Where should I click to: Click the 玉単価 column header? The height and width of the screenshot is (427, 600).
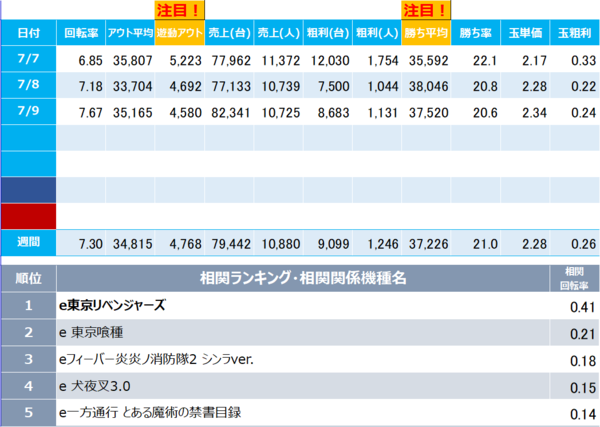(x=525, y=33)
